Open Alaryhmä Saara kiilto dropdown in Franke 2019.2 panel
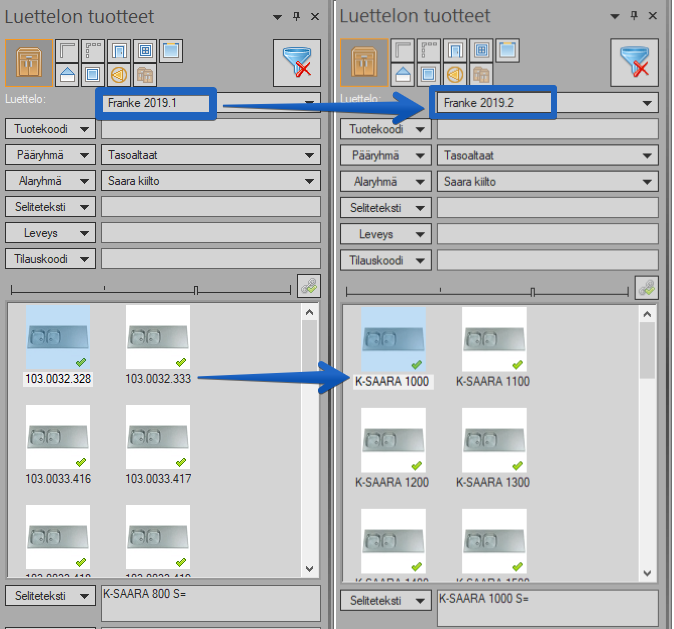Viewport: 674px width, 629px height. point(548,182)
